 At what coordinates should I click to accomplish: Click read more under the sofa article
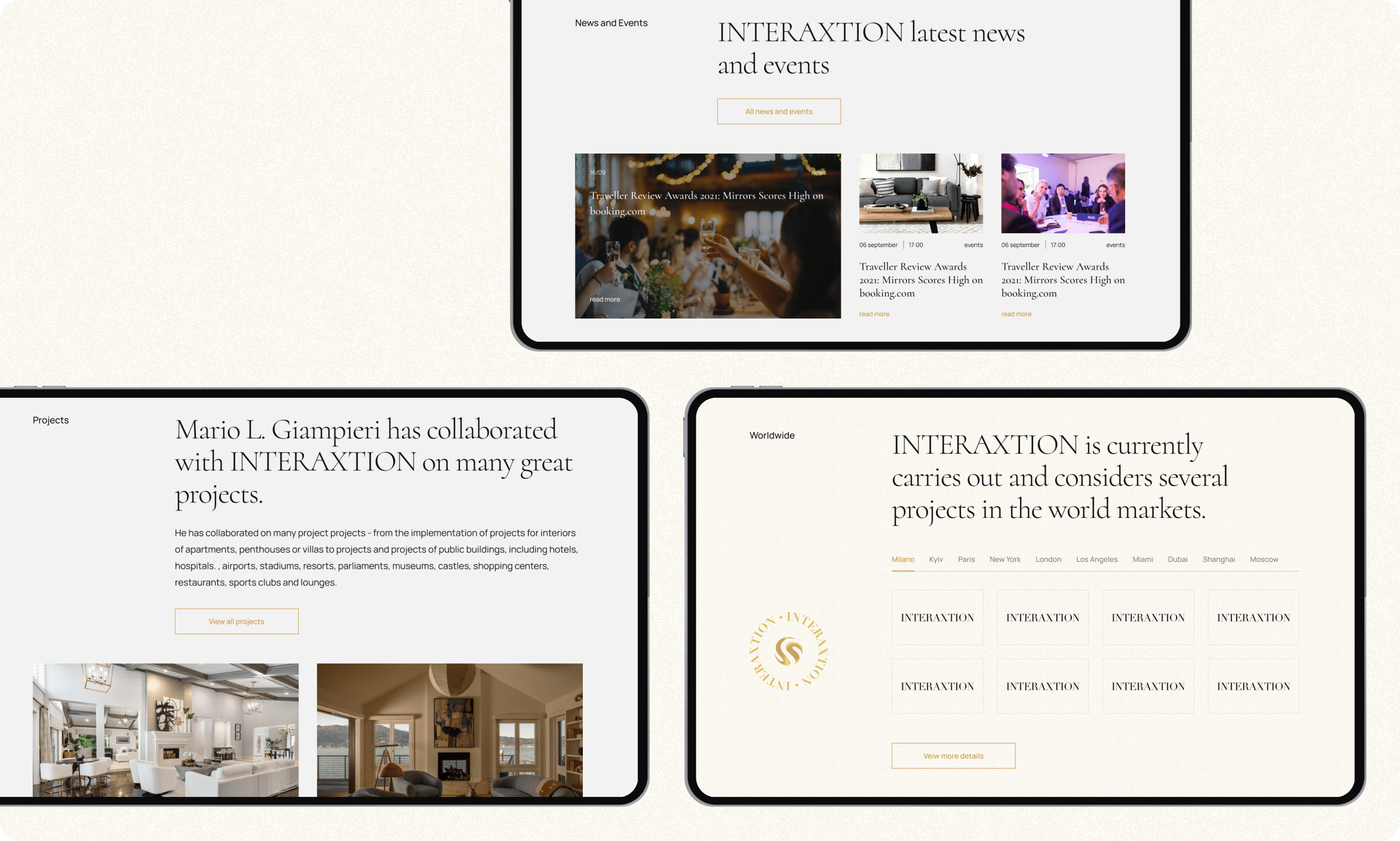point(873,314)
